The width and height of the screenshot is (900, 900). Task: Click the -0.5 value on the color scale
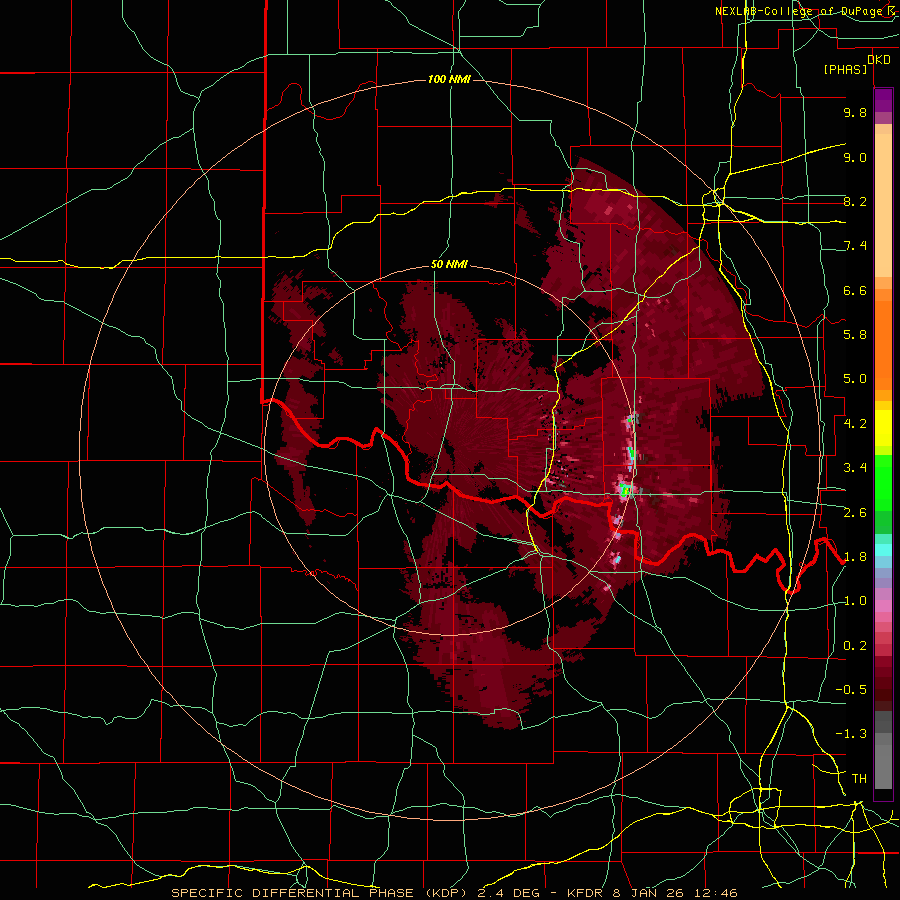pyautogui.click(x=851, y=690)
